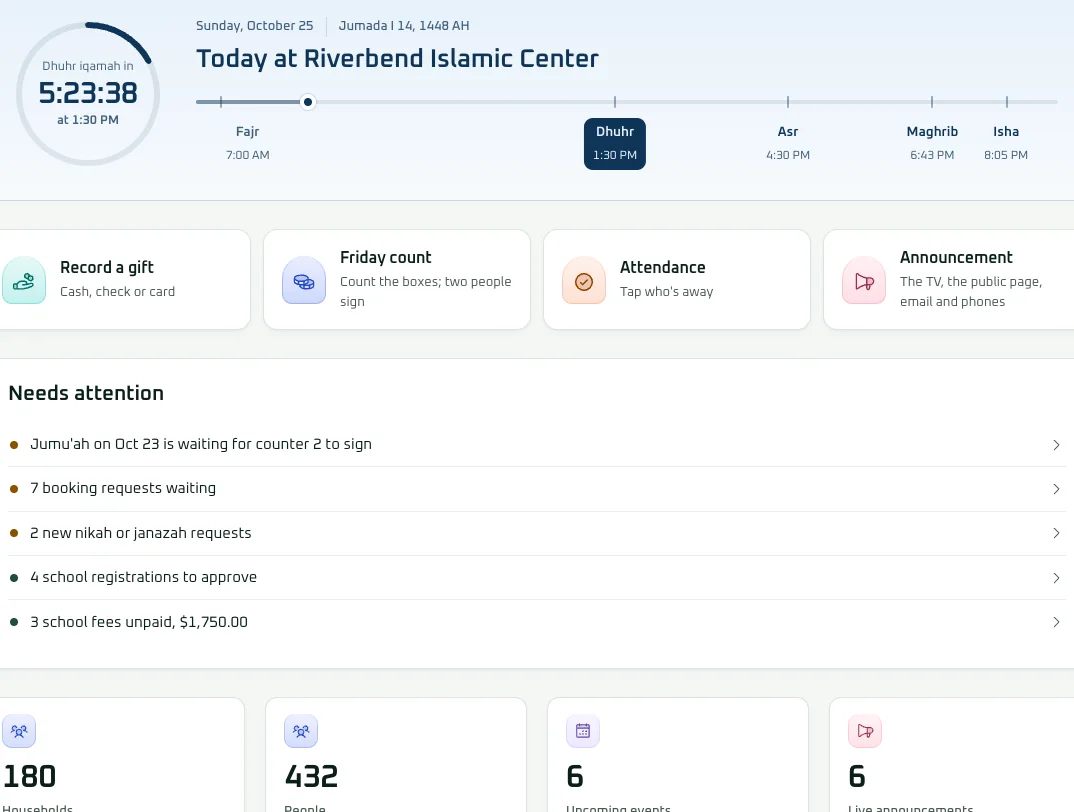1074x812 pixels.
Task: Select the highlighted Dhuhr 1:30 PM chip
Action: 614,143
